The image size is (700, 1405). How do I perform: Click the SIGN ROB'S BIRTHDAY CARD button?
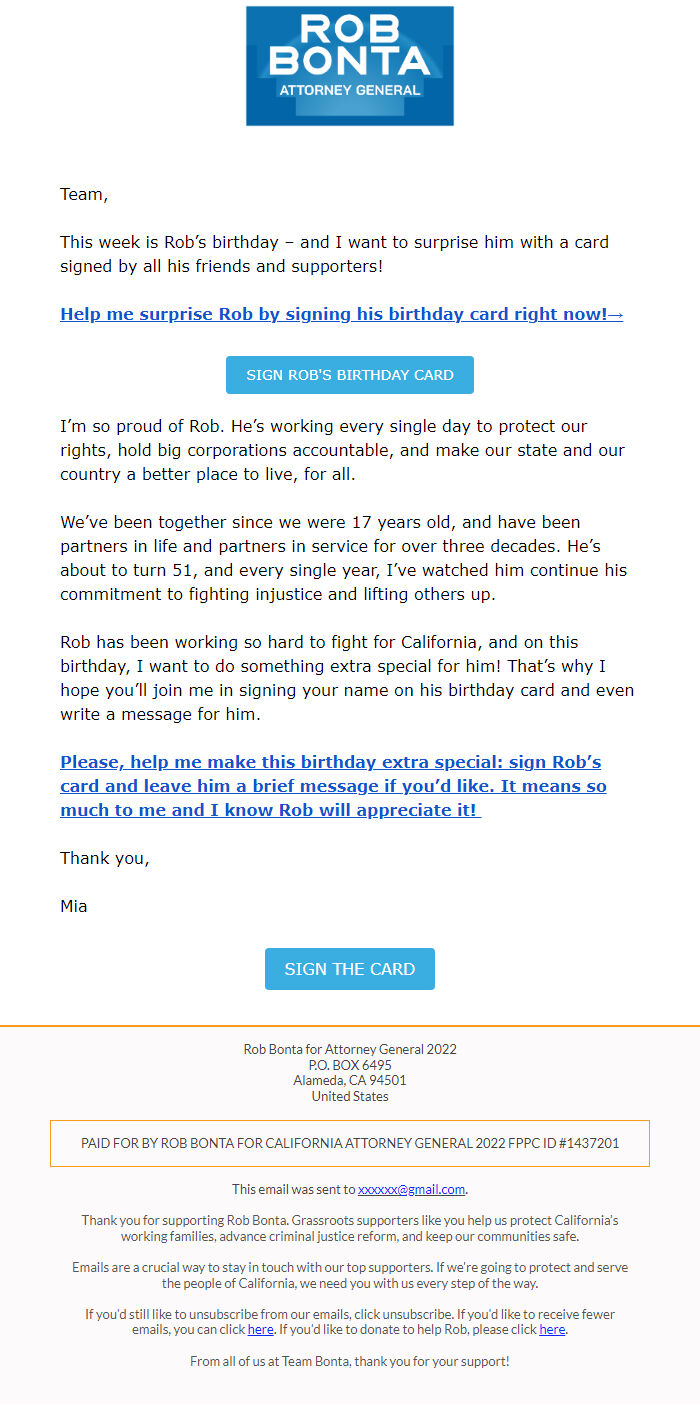click(x=349, y=374)
